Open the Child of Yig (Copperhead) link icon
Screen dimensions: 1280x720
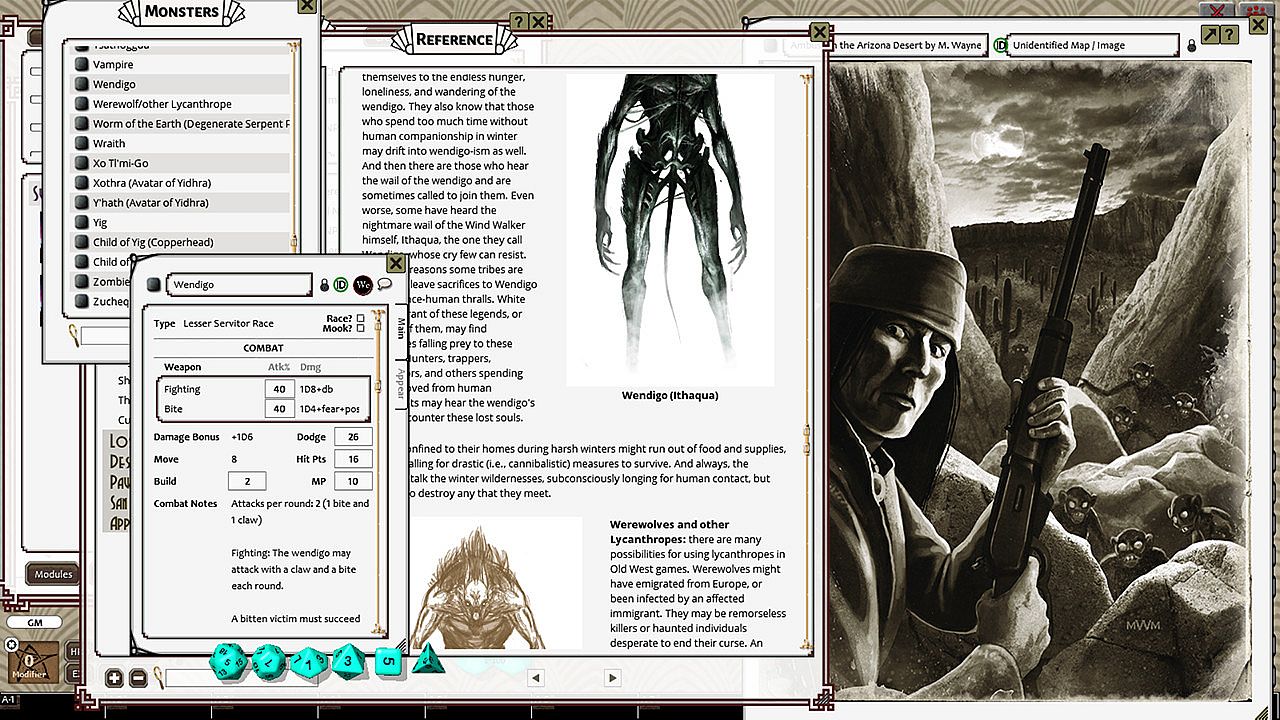tap(82, 242)
